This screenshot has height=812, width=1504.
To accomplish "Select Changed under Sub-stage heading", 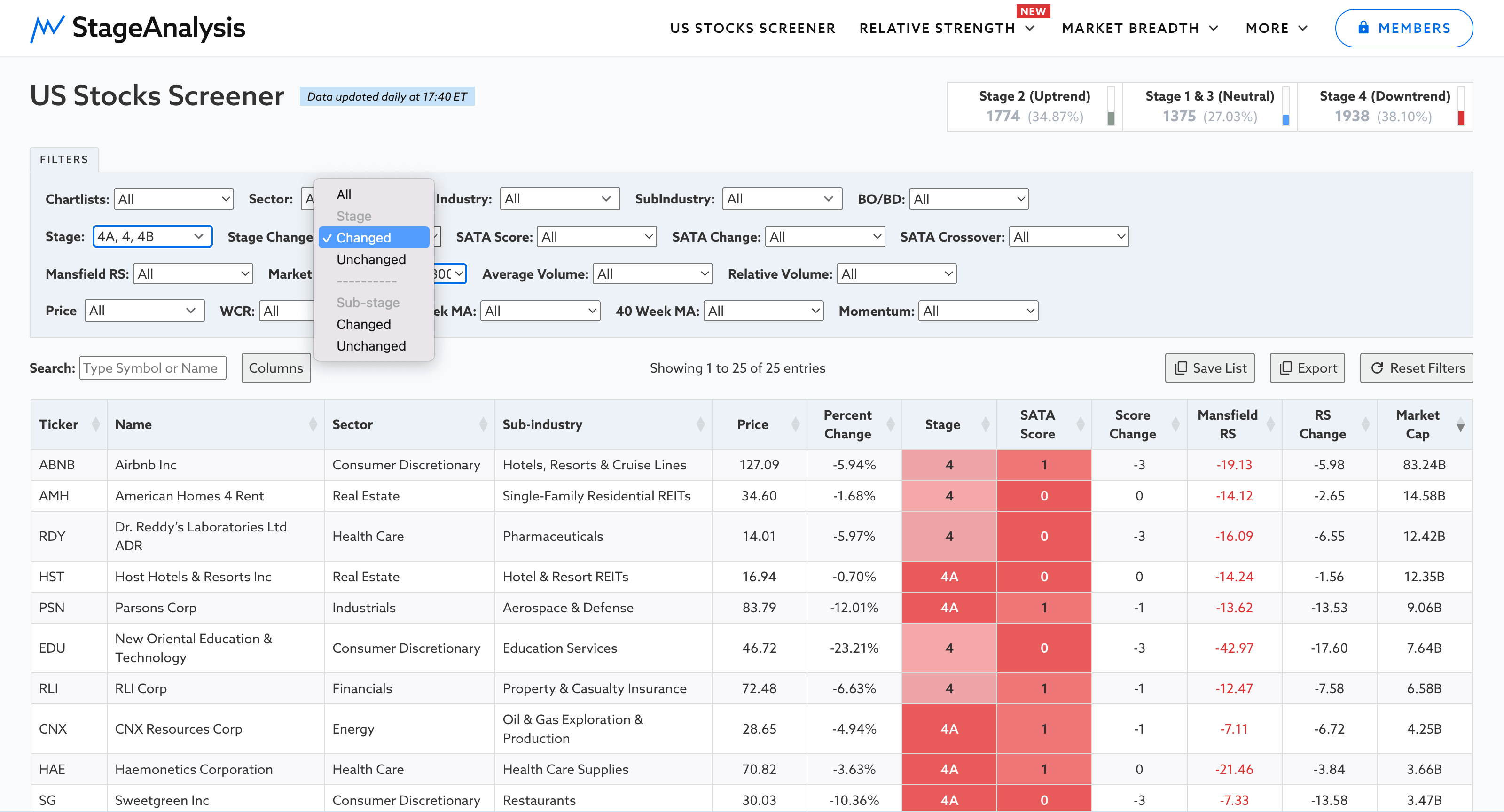I will (x=374, y=324).
